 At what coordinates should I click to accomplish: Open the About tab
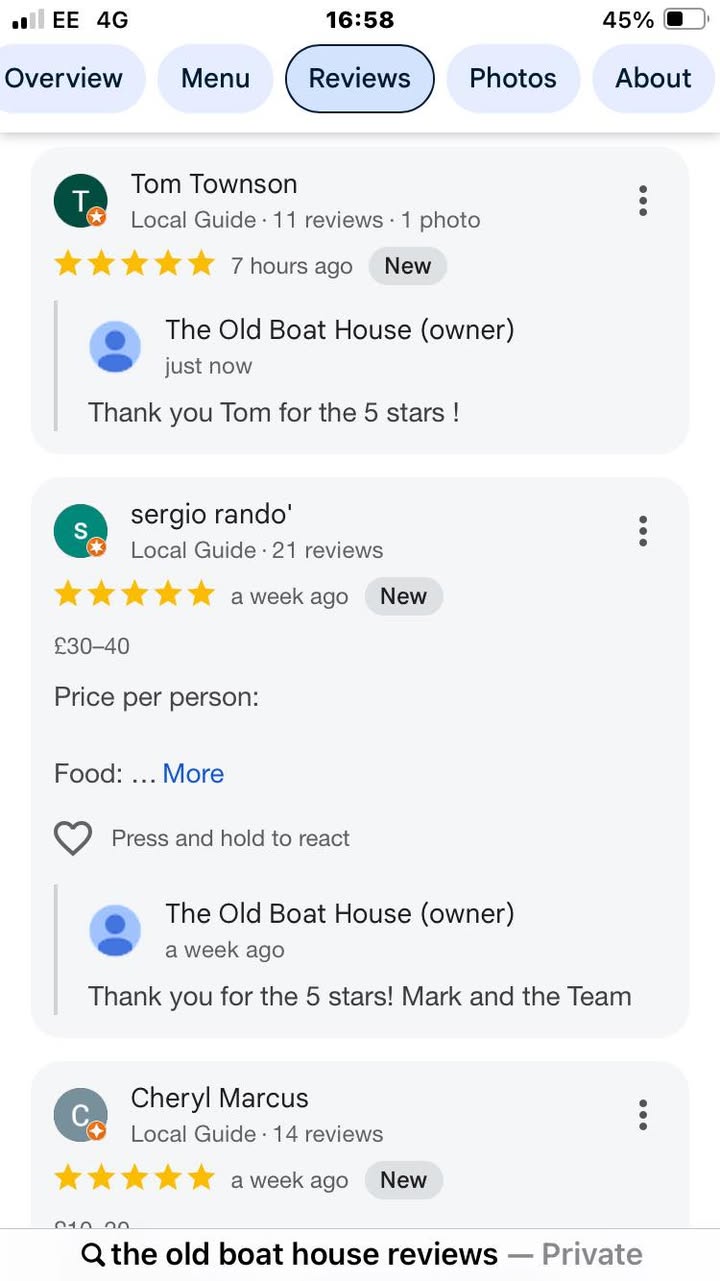653,78
